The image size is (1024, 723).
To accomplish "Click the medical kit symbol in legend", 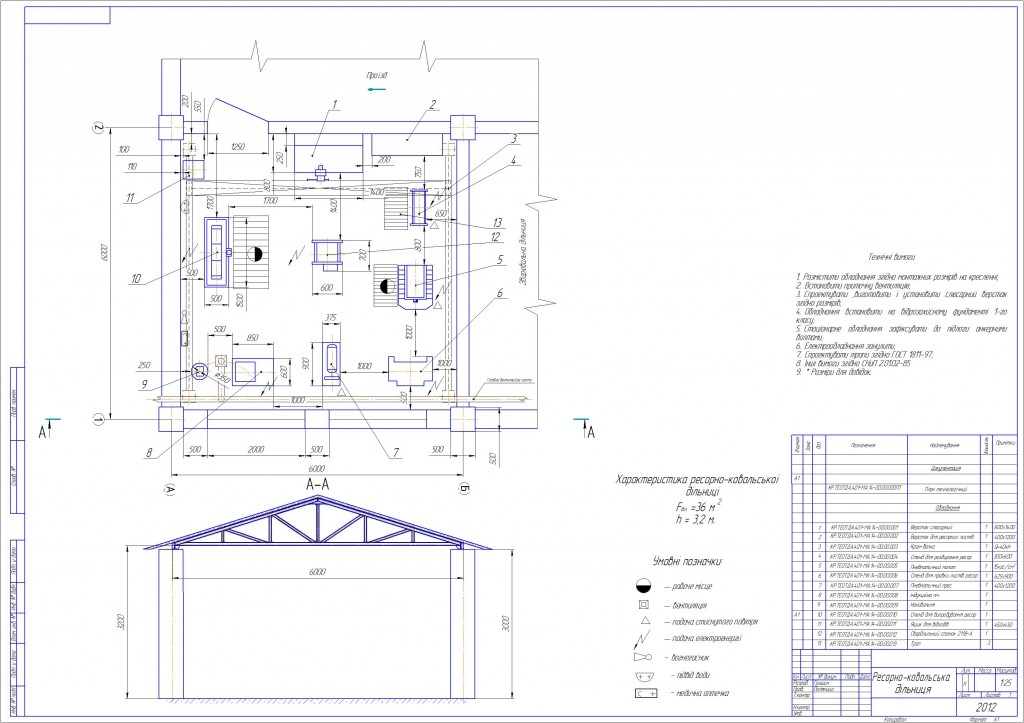I will [645, 693].
